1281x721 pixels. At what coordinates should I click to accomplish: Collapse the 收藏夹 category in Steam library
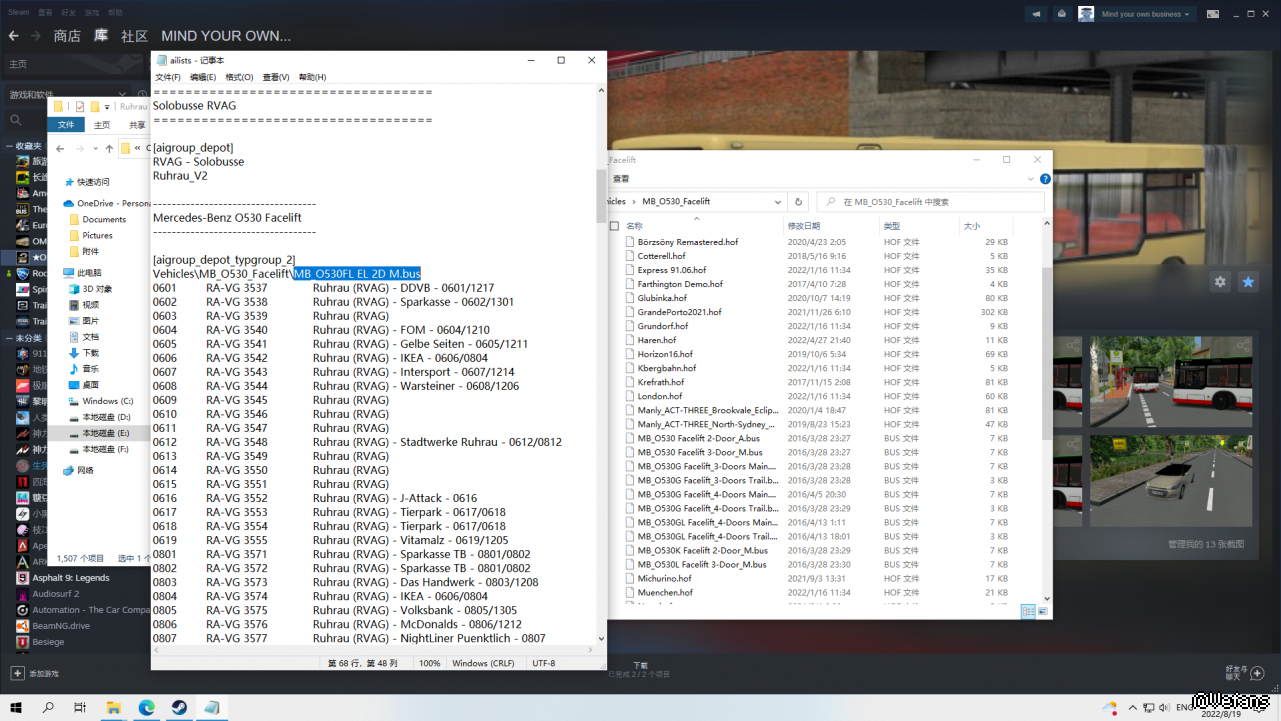[x=9, y=146]
